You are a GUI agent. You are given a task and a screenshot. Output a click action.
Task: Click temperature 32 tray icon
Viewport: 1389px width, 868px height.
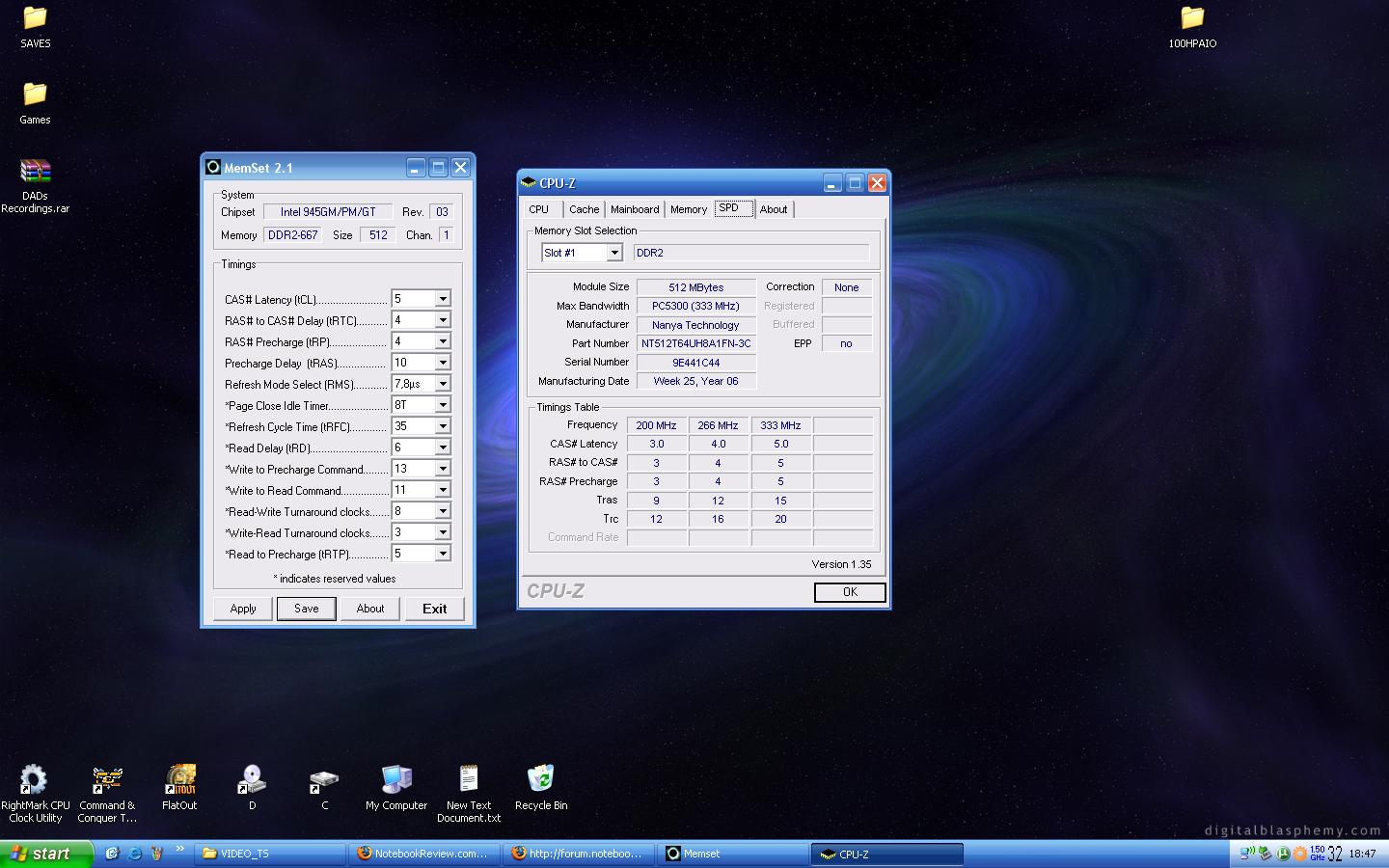1335,854
